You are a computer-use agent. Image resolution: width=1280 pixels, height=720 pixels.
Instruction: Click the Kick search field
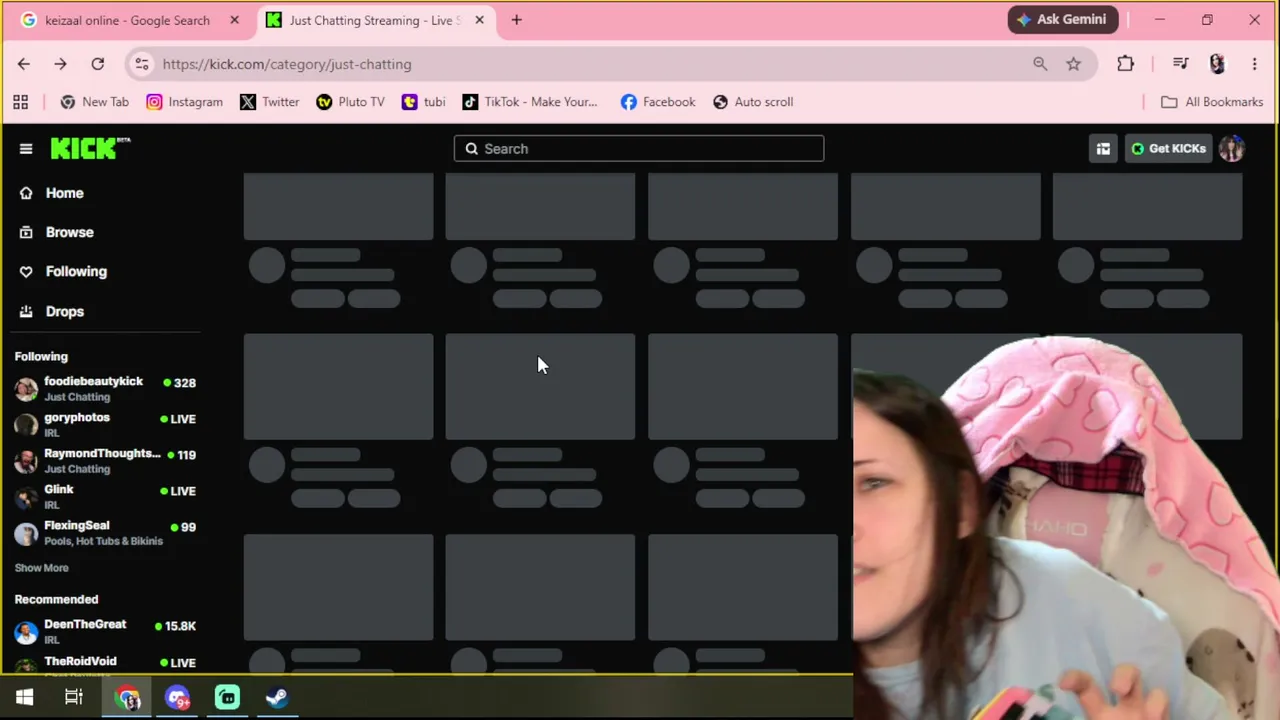pos(639,149)
